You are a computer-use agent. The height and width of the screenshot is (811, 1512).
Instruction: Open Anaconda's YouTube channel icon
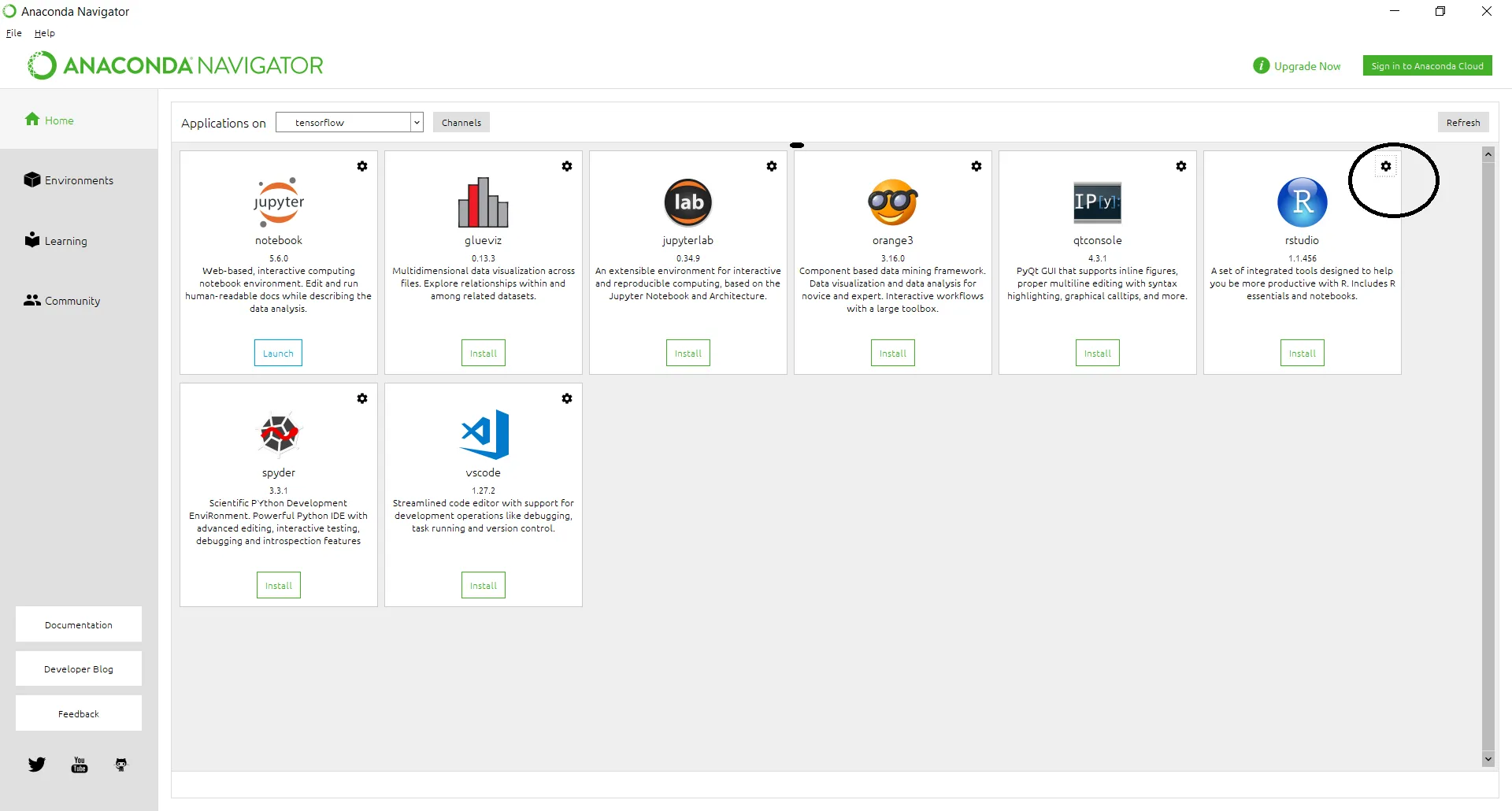(x=80, y=765)
